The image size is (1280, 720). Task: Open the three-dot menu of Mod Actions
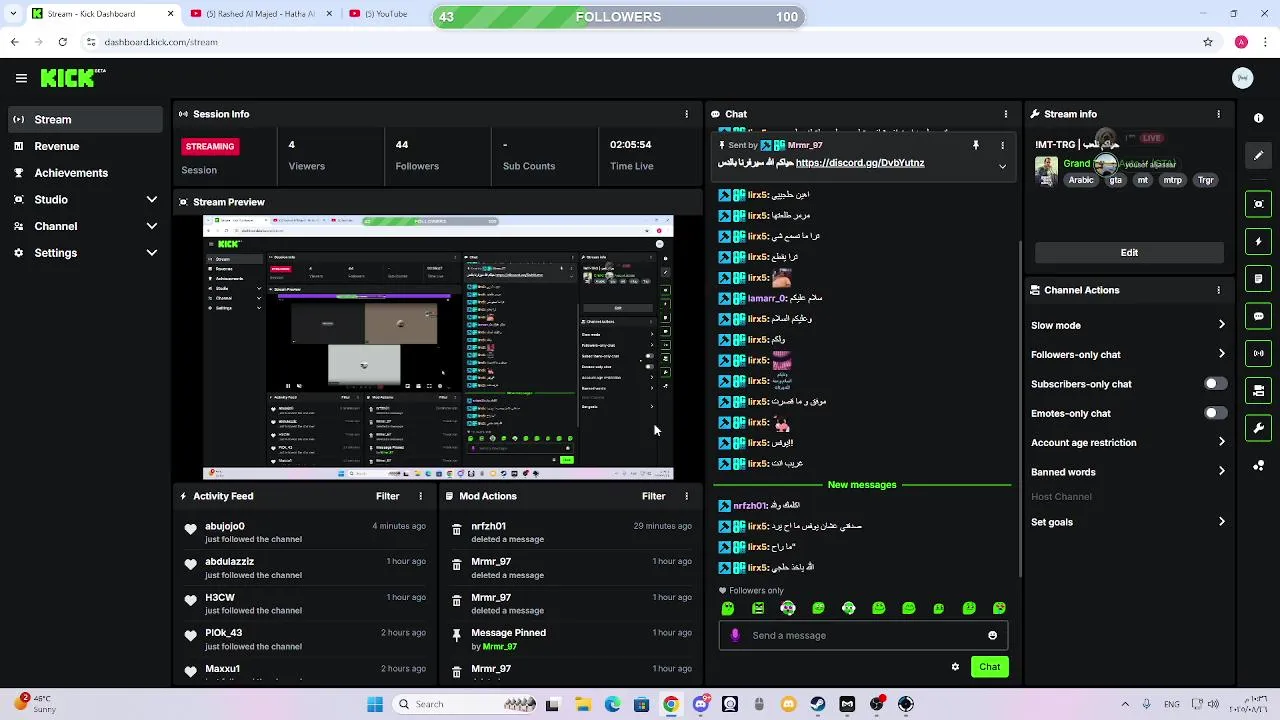[686, 496]
